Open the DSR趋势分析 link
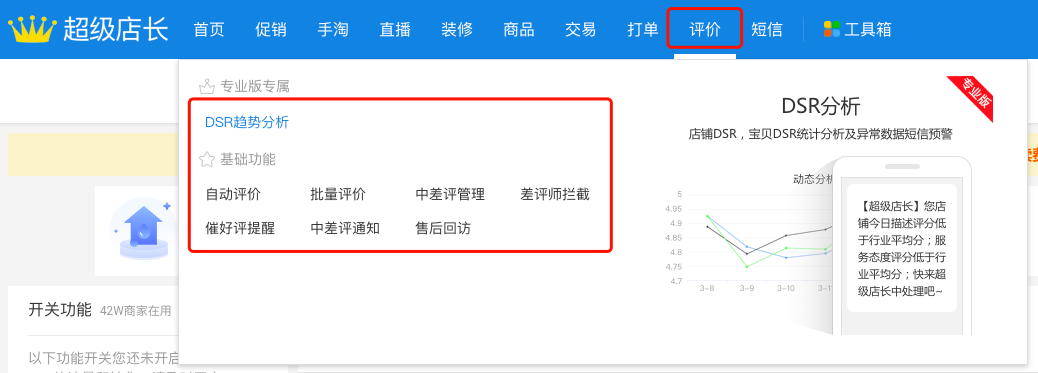1038x373 pixels. coord(247,122)
